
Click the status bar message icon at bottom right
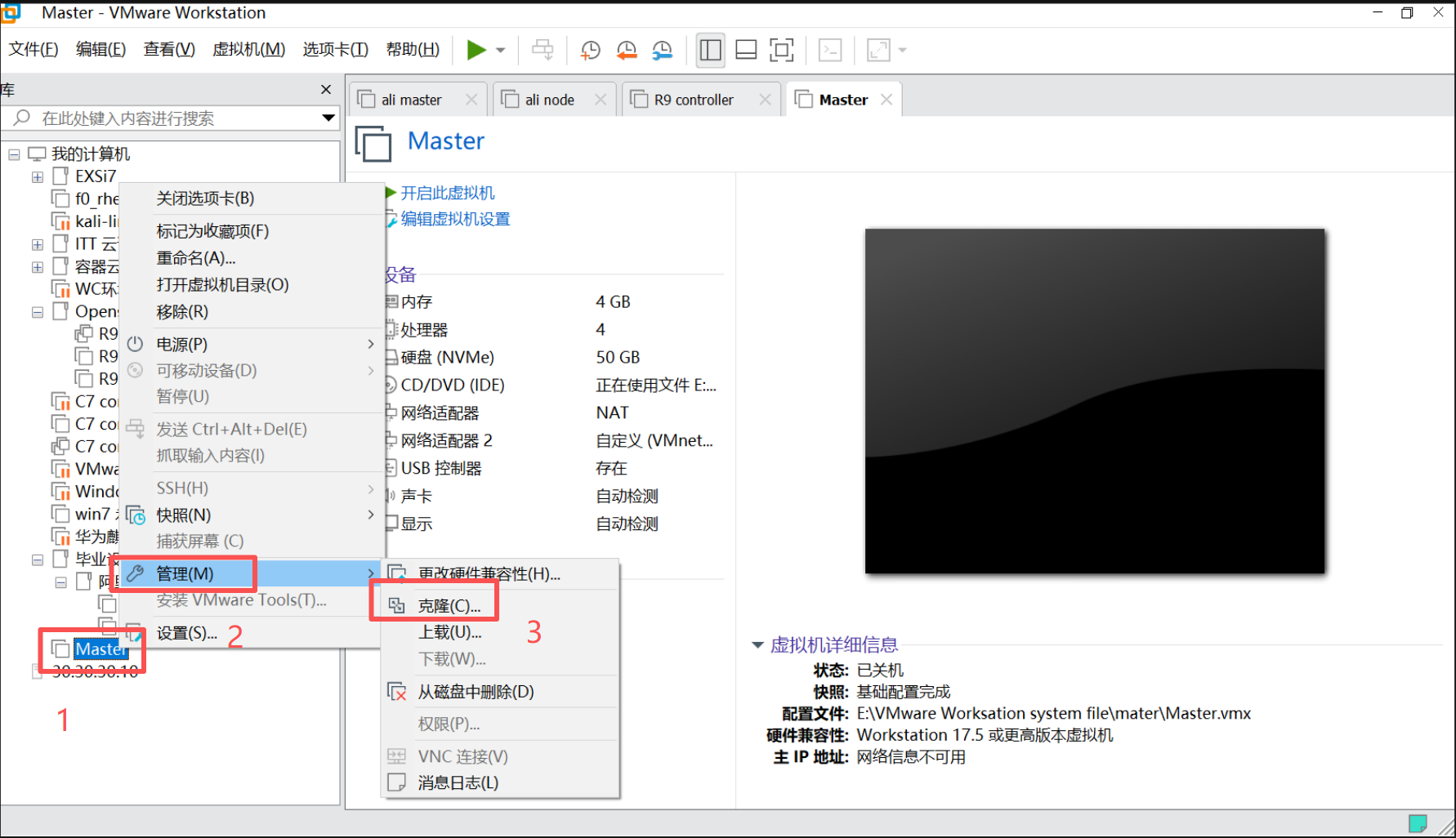point(1418,823)
